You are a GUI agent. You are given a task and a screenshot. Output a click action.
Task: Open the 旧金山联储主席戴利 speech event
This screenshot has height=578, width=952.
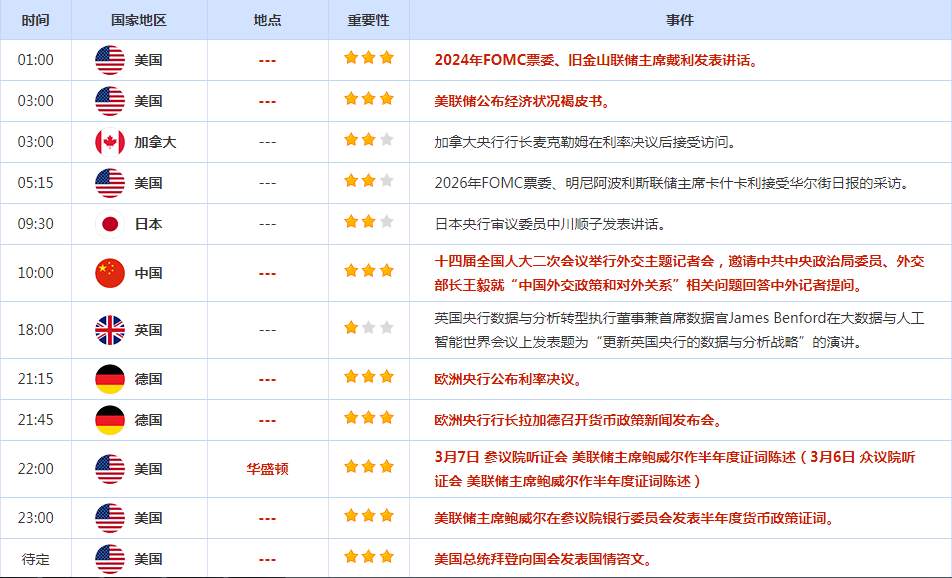pos(596,60)
